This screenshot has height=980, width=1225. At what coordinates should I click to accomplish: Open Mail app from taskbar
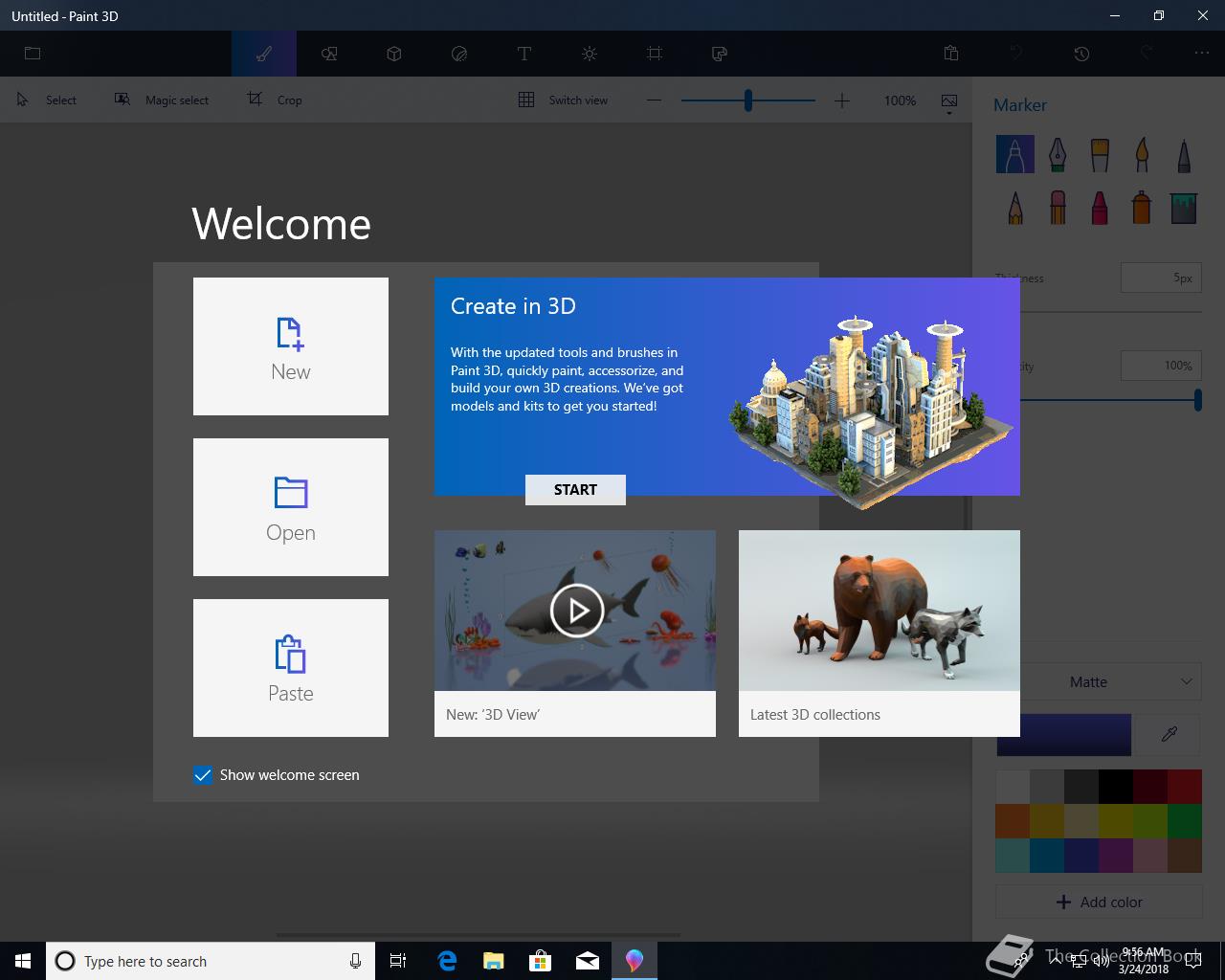[x=588, y=961]
